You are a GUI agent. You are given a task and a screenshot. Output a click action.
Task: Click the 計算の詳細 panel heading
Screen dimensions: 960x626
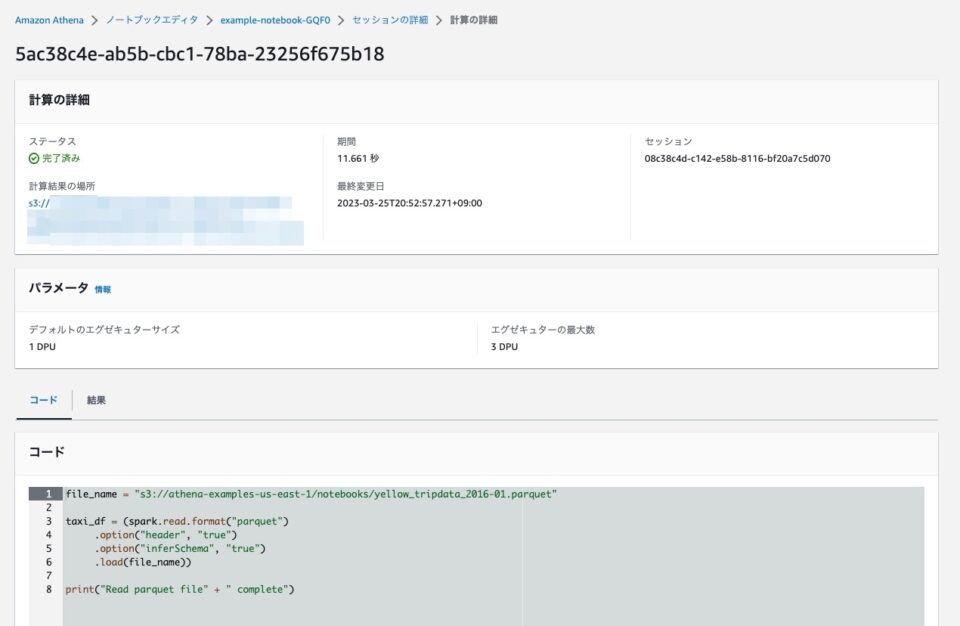point(59,100)
